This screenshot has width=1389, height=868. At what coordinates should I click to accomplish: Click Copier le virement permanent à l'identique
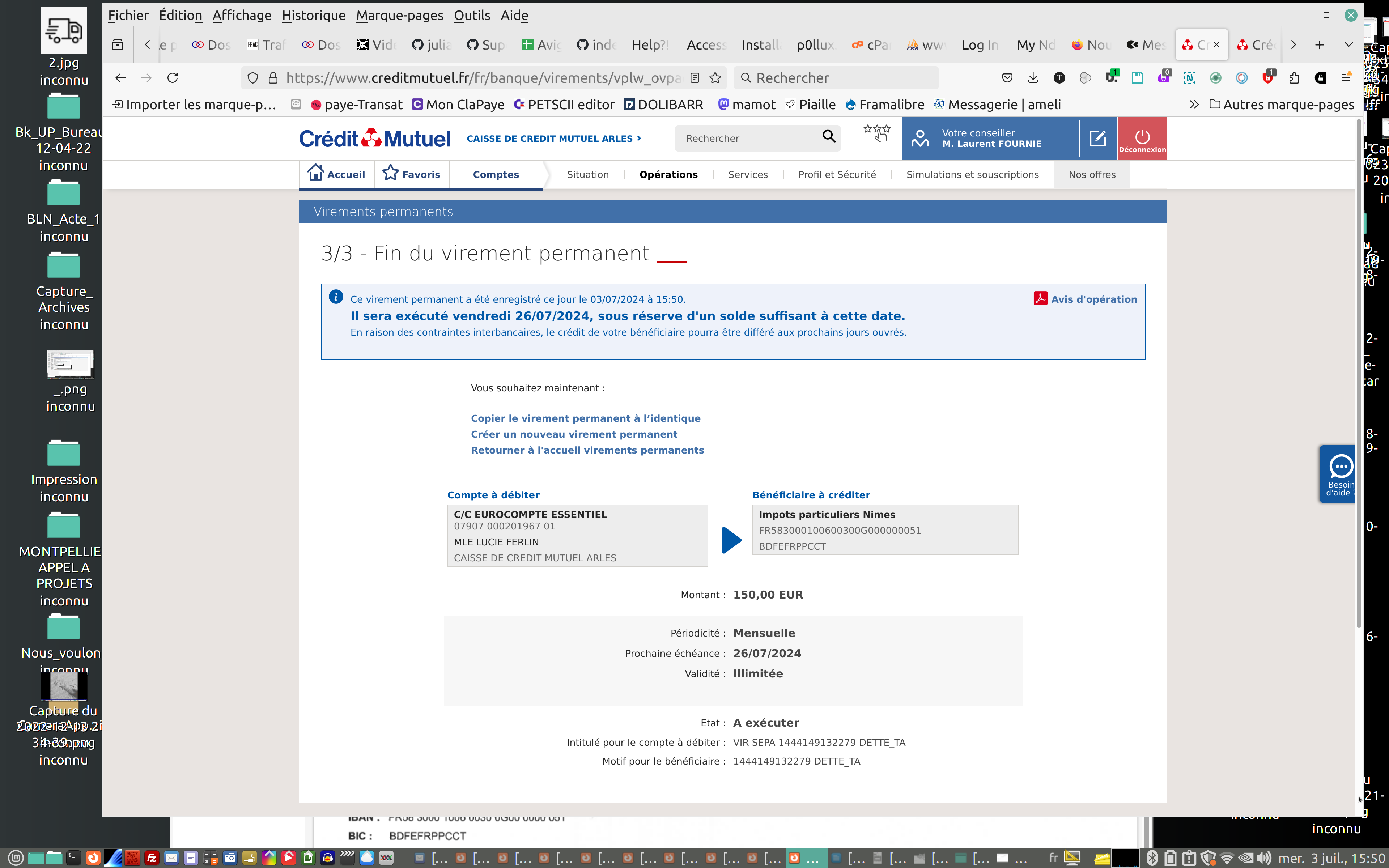tap(586, 418)
